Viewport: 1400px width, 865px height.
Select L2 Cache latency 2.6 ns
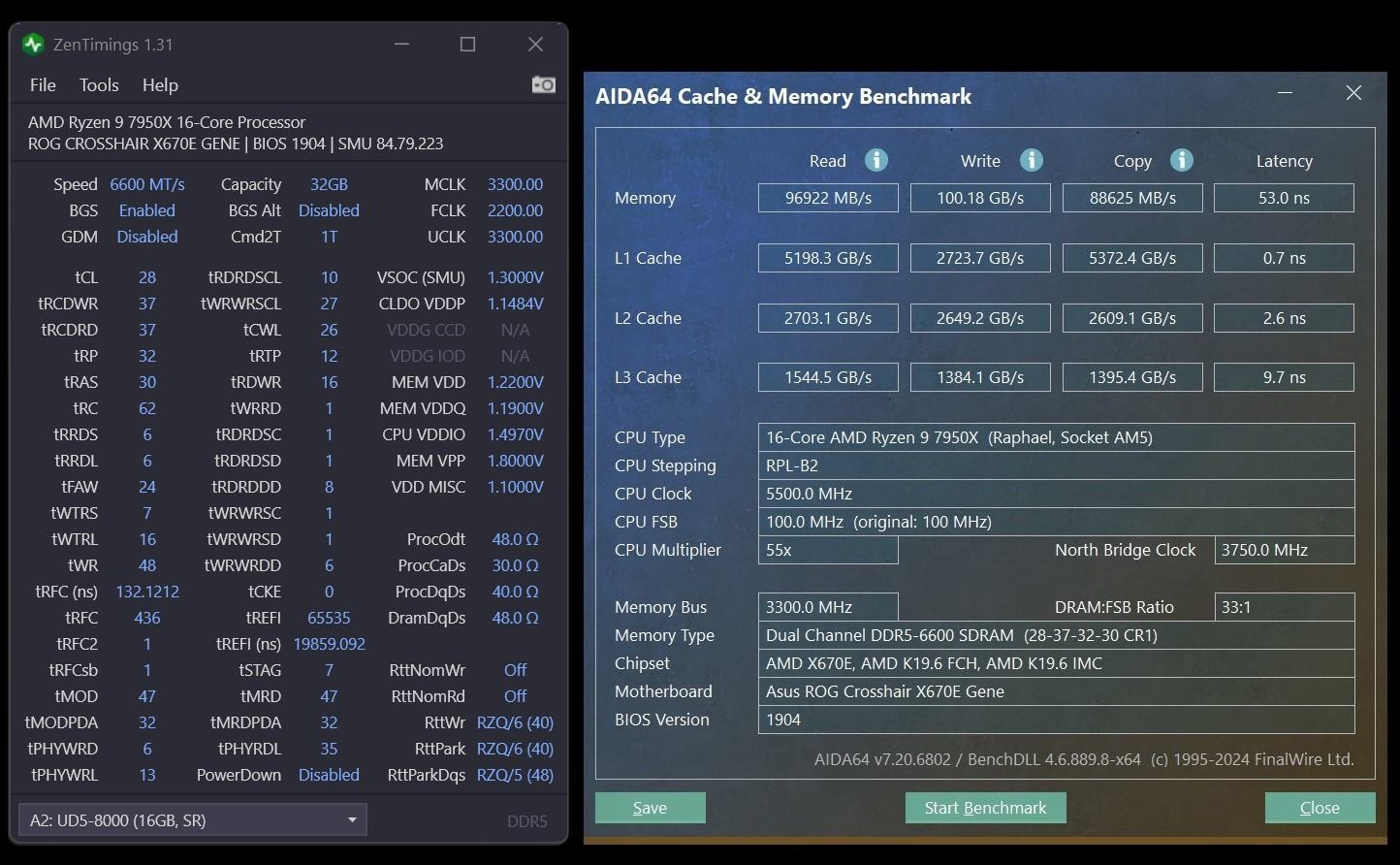coord(1284,318)
